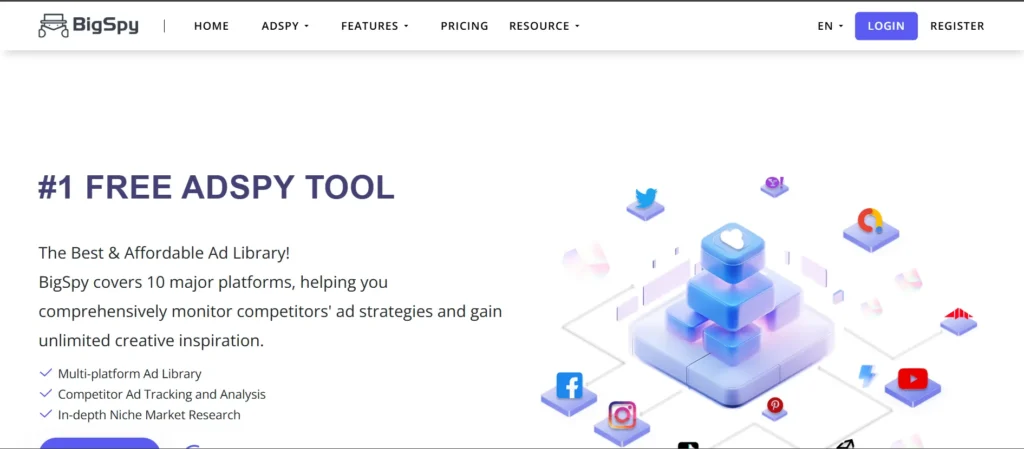Screen dimensions: 1024x449
Task: Click 'Competitor Ad Tracking and Analysis' text
Action: pos(162,394)
